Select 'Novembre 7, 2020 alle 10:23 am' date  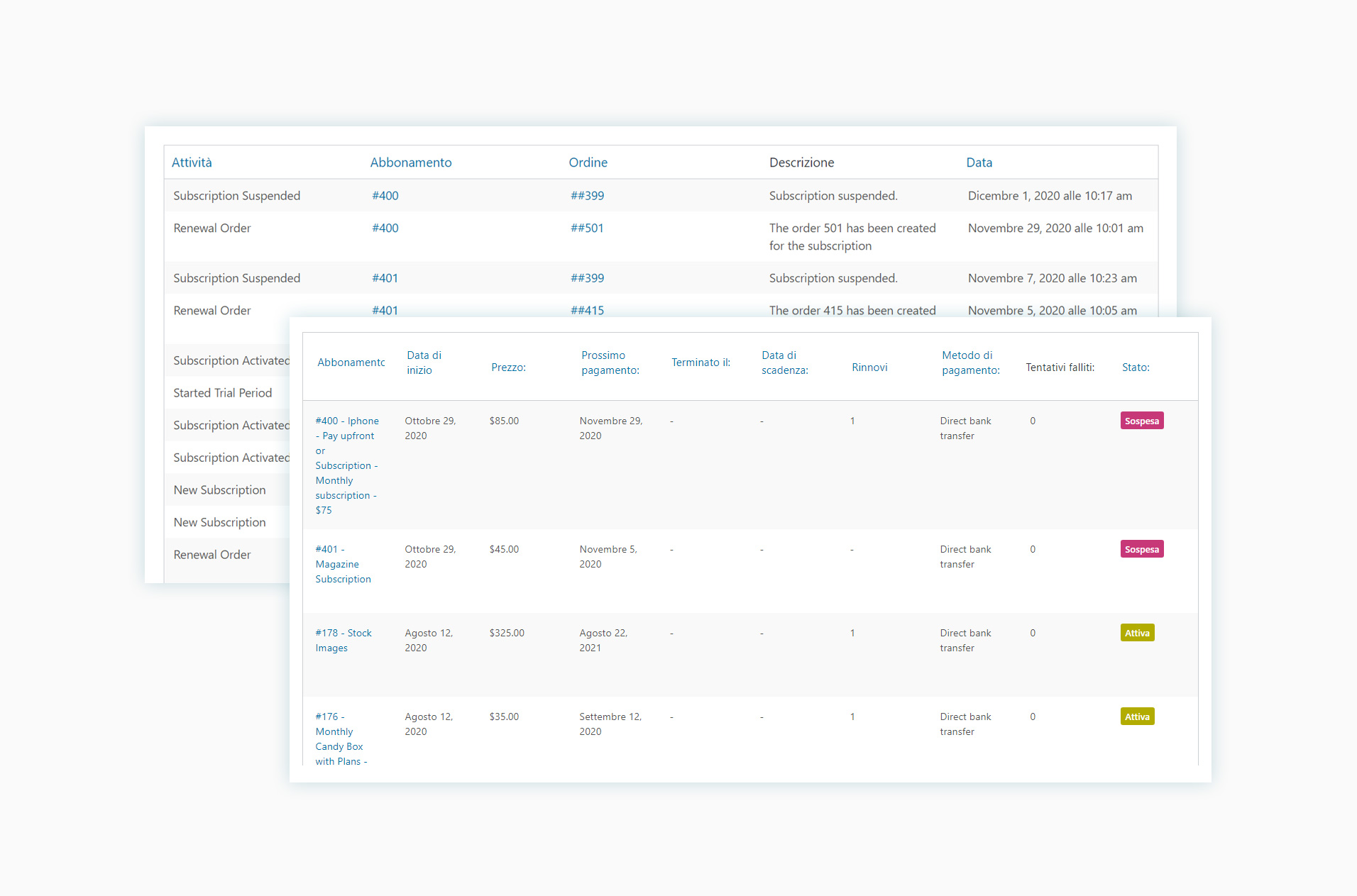(1053, 278)
